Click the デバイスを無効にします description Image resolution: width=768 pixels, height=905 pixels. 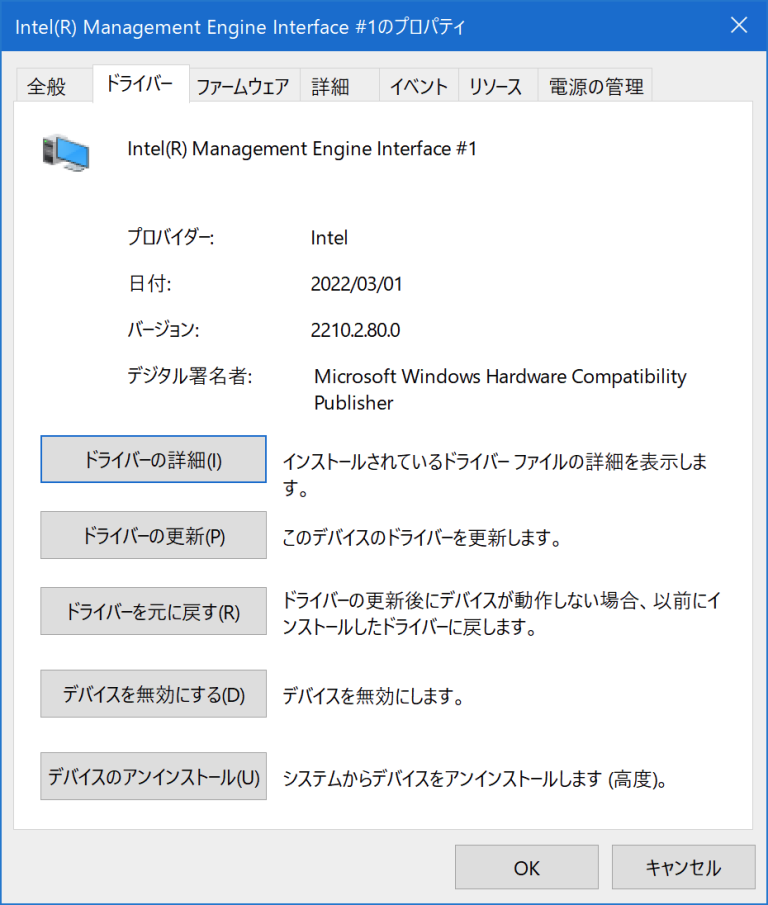tap(373, 696)
